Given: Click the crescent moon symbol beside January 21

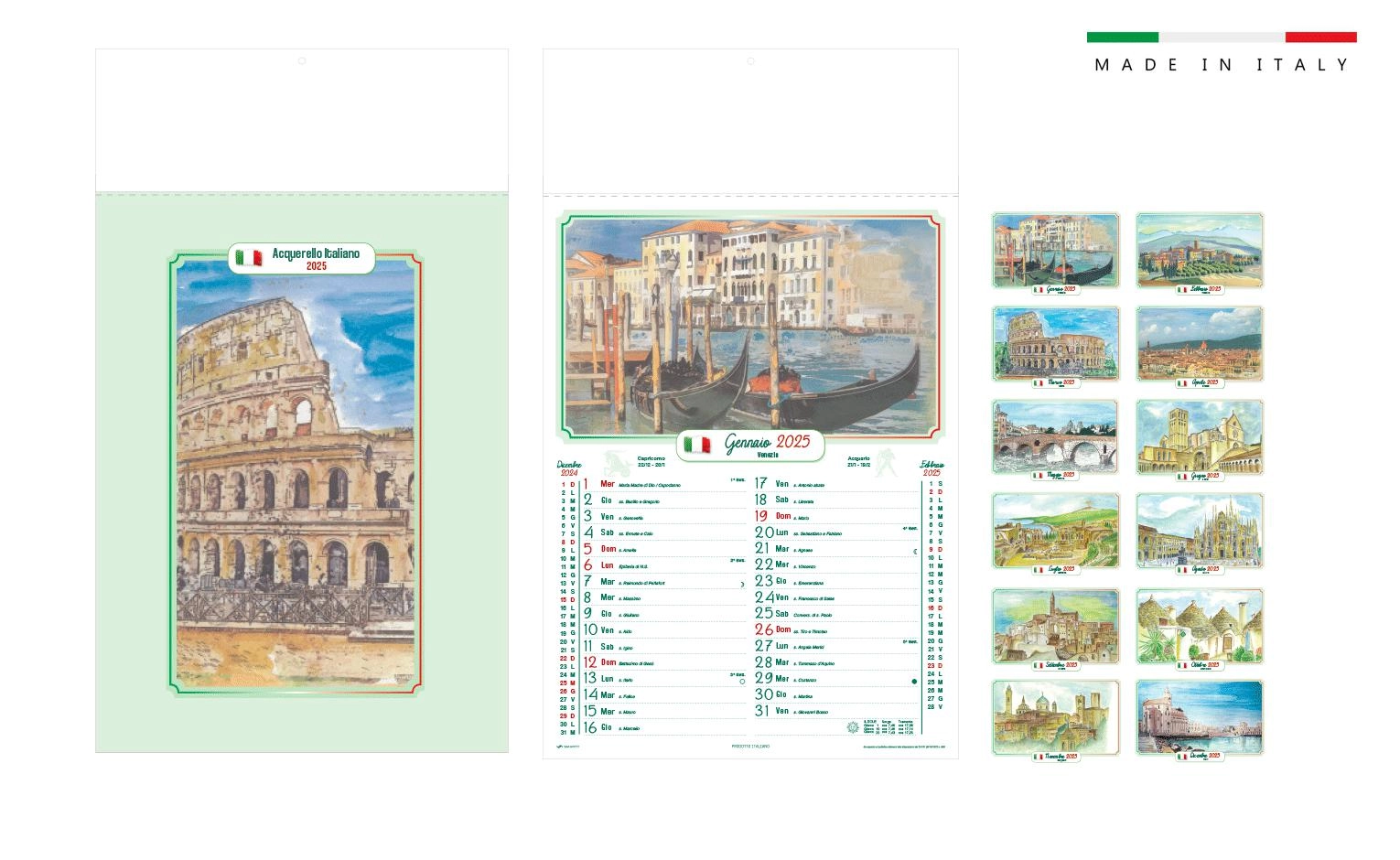Looking at the screenshot, I should [913, 552].
